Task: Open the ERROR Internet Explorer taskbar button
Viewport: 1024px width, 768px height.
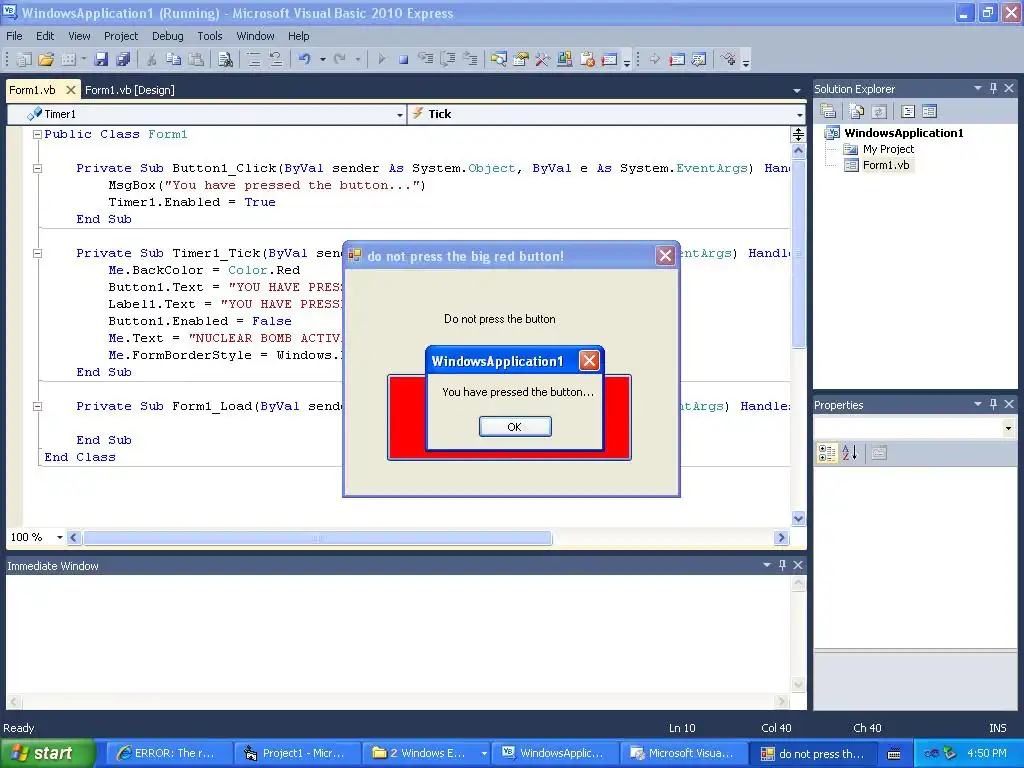Action: click(168, 754)
